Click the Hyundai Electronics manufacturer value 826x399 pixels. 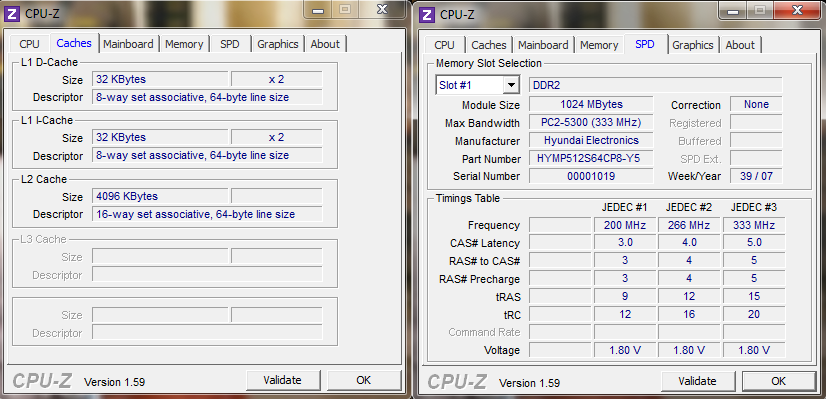591,140
